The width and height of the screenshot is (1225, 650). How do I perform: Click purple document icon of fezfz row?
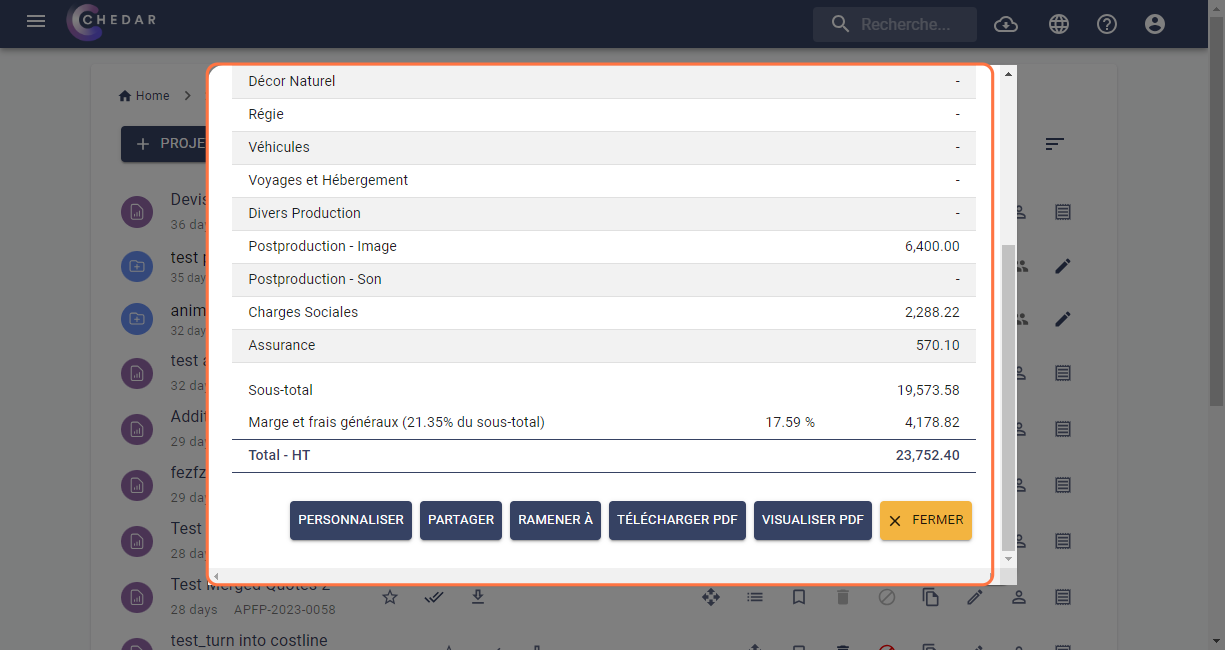coord(135,484)
